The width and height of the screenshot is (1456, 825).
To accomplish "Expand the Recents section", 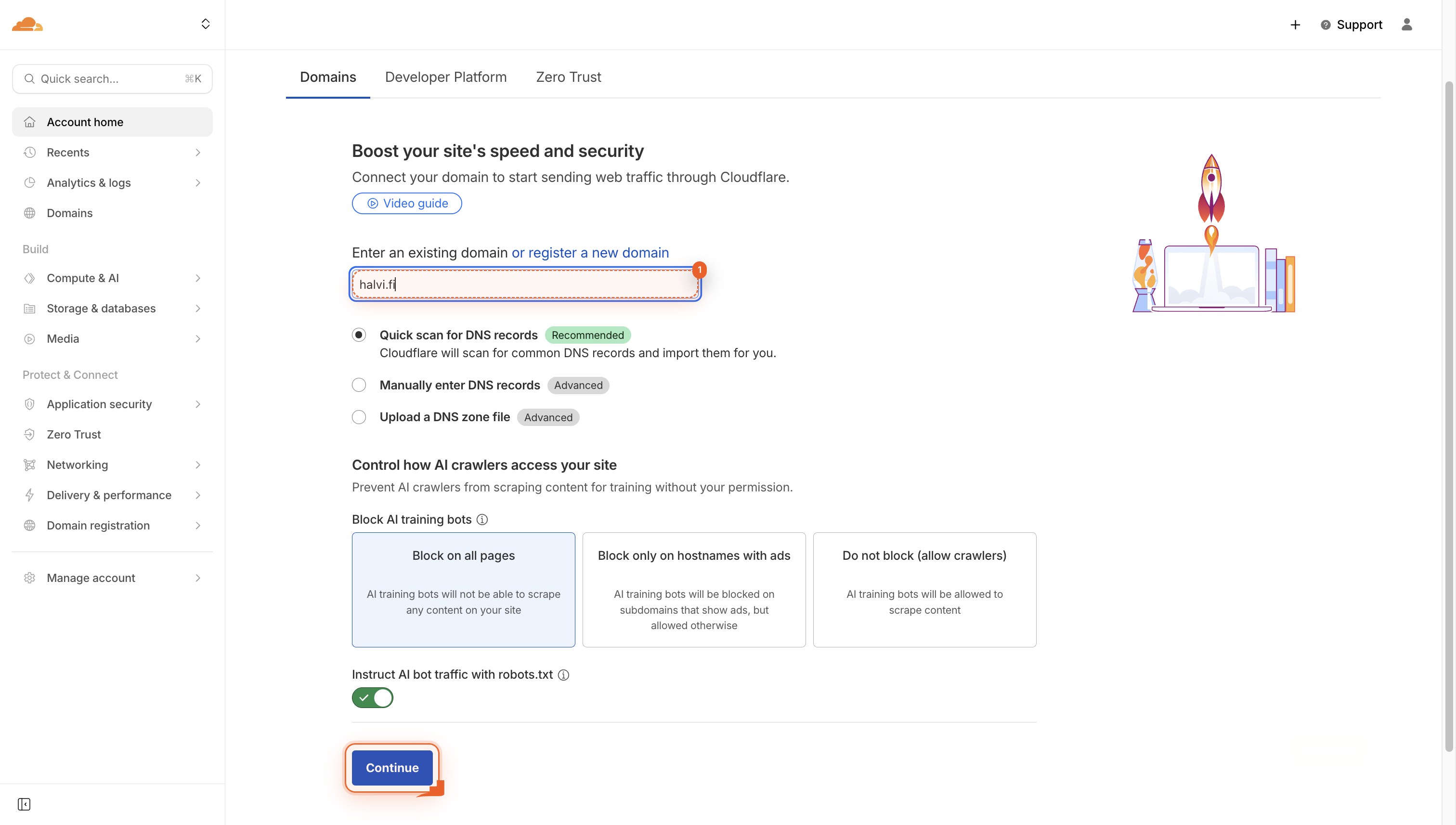I will tap(197, 153).
